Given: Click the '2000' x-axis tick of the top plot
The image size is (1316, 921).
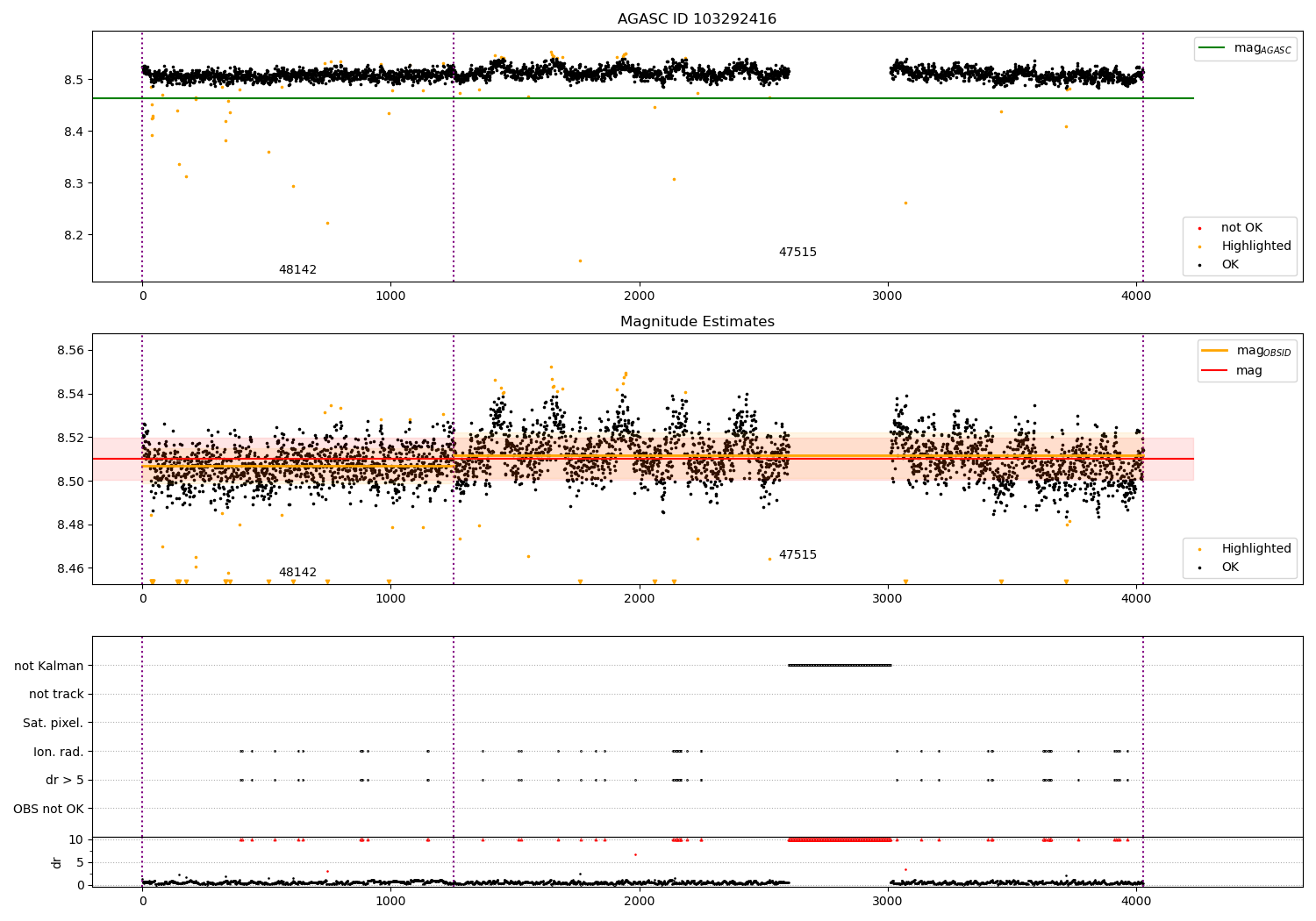Looking at the screenshot, I should point(639,296).
